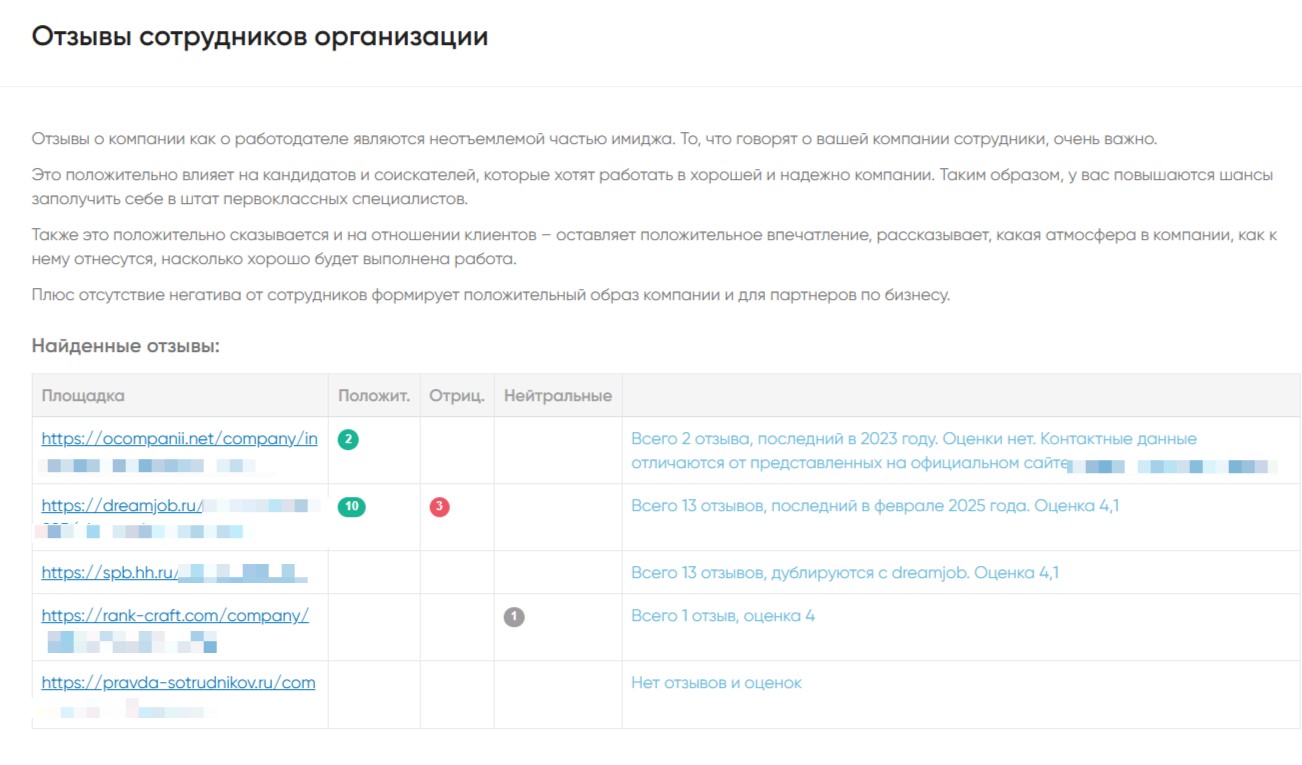Open the ocompanii.net company link
This screenshot has width=1302, height=765.
pos(179,439)
